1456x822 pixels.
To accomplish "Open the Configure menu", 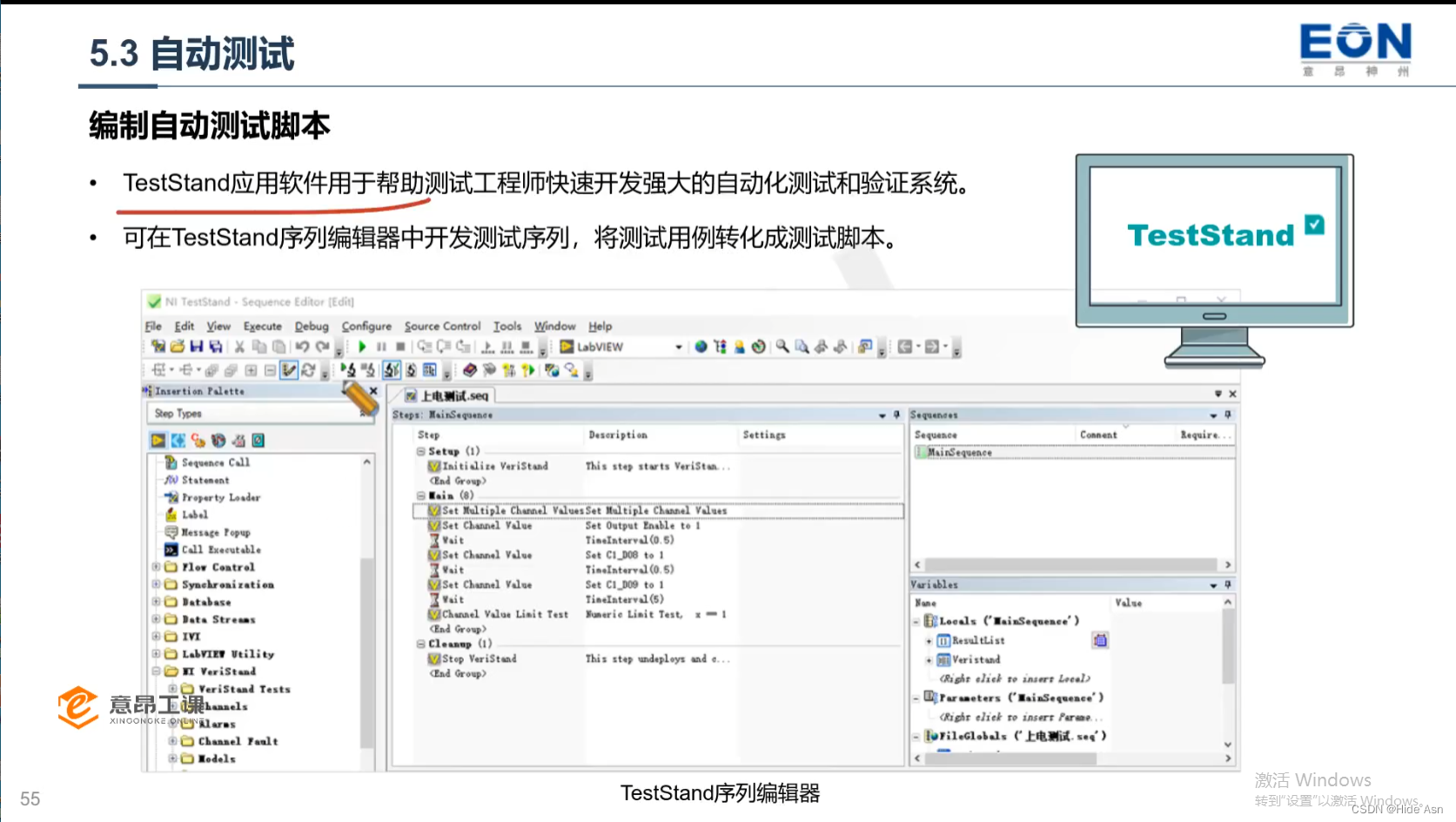I will (x=366, y=326).
